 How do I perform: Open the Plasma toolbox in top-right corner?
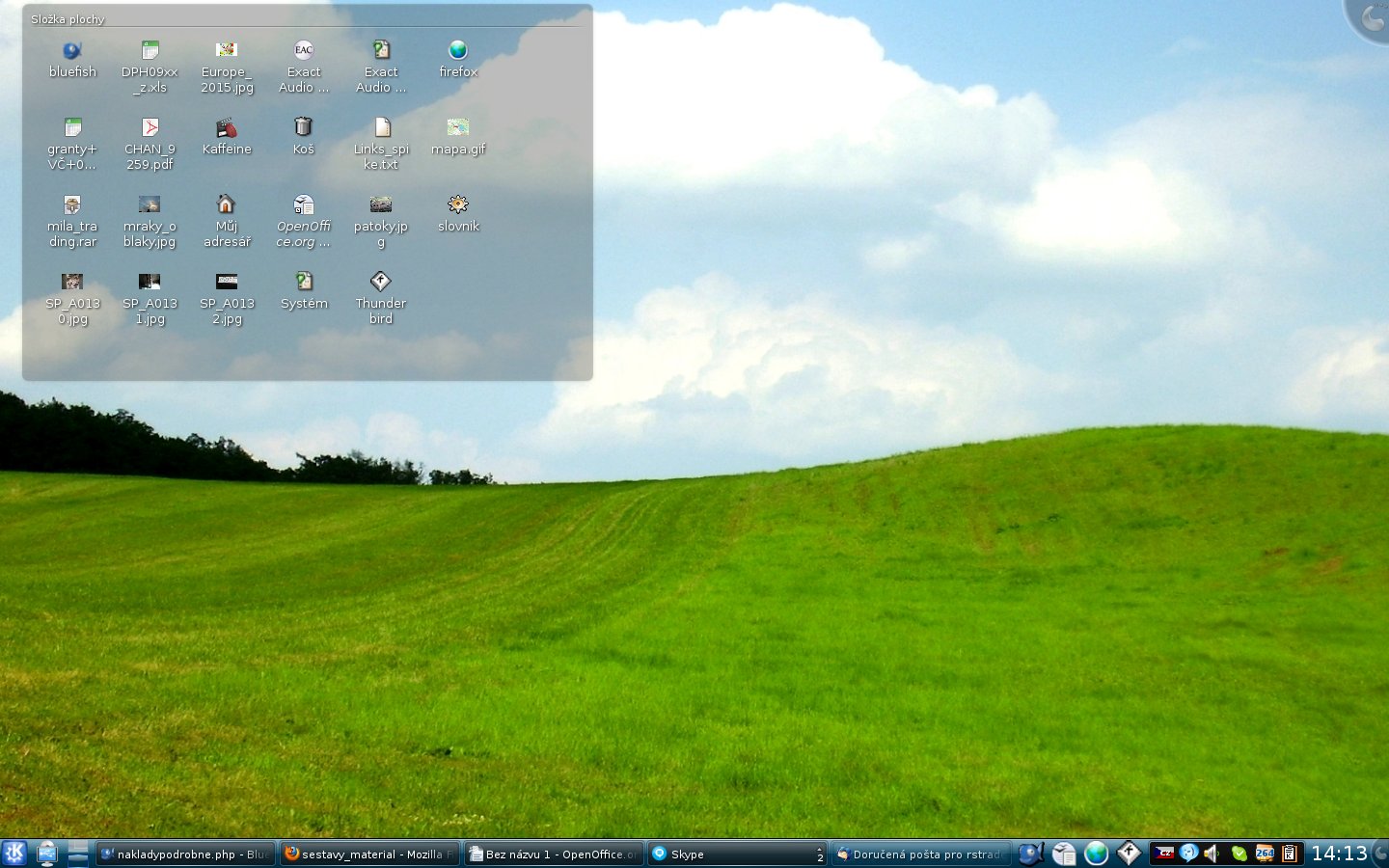pos(1370,18)
